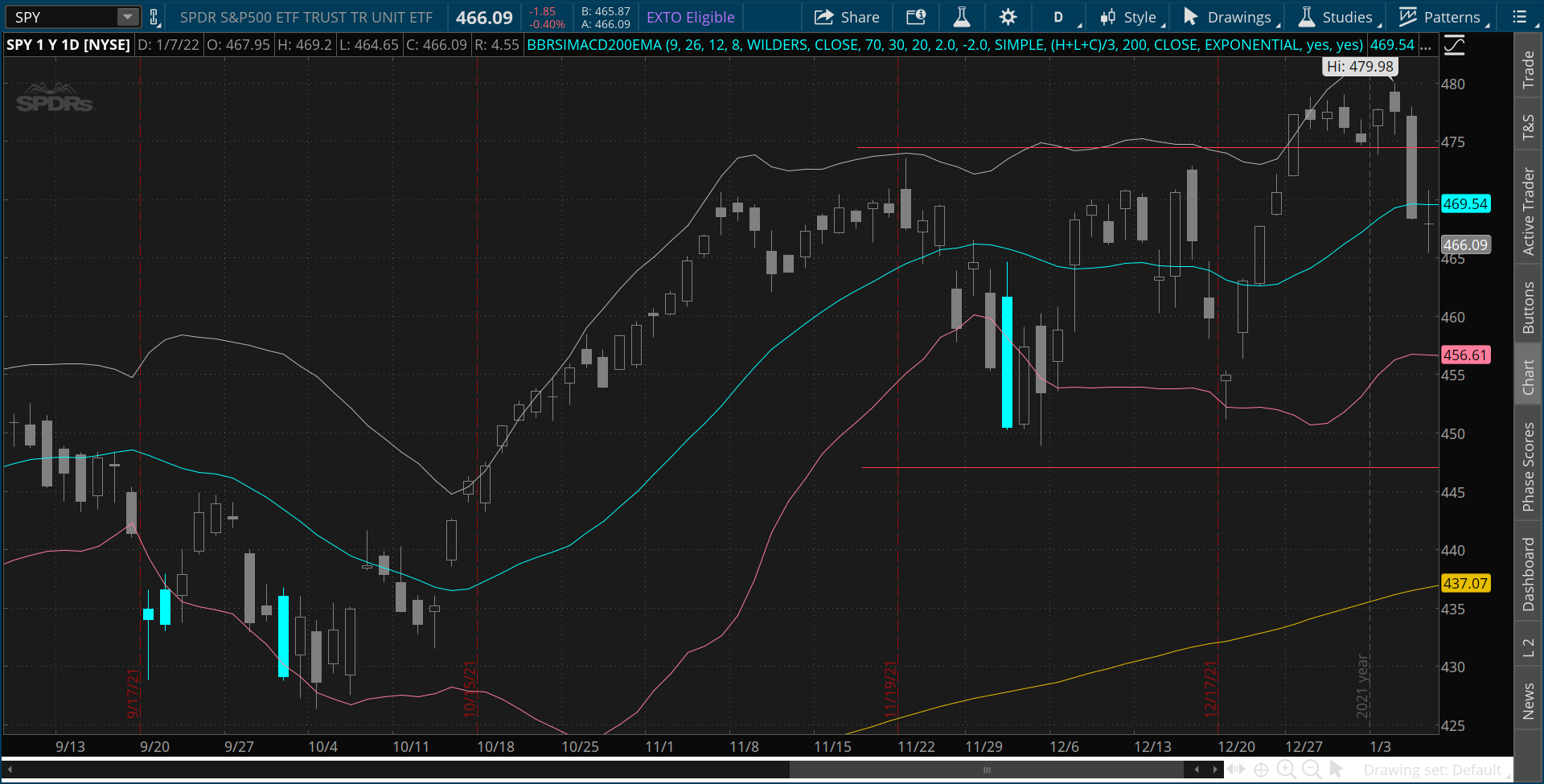Click the 10/15/21 expiration marker
The image size is (1544, 784).
[x=470, y=689]
